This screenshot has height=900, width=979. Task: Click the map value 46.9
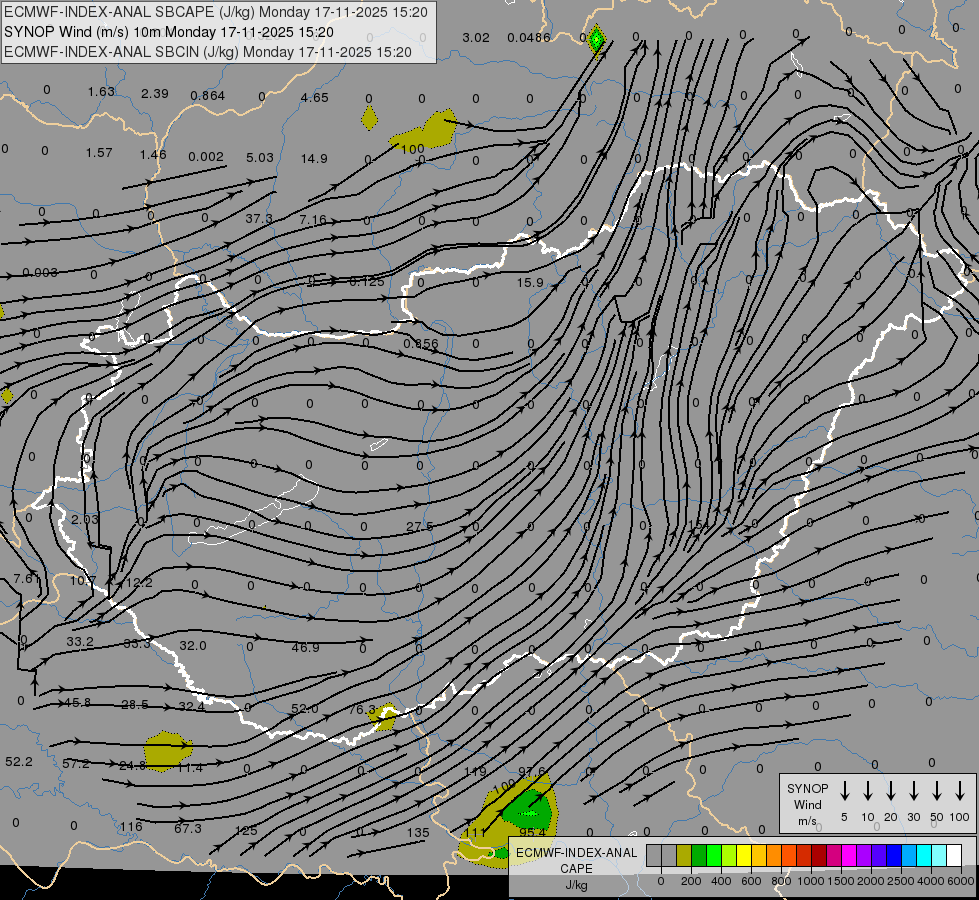click(305, 648)
